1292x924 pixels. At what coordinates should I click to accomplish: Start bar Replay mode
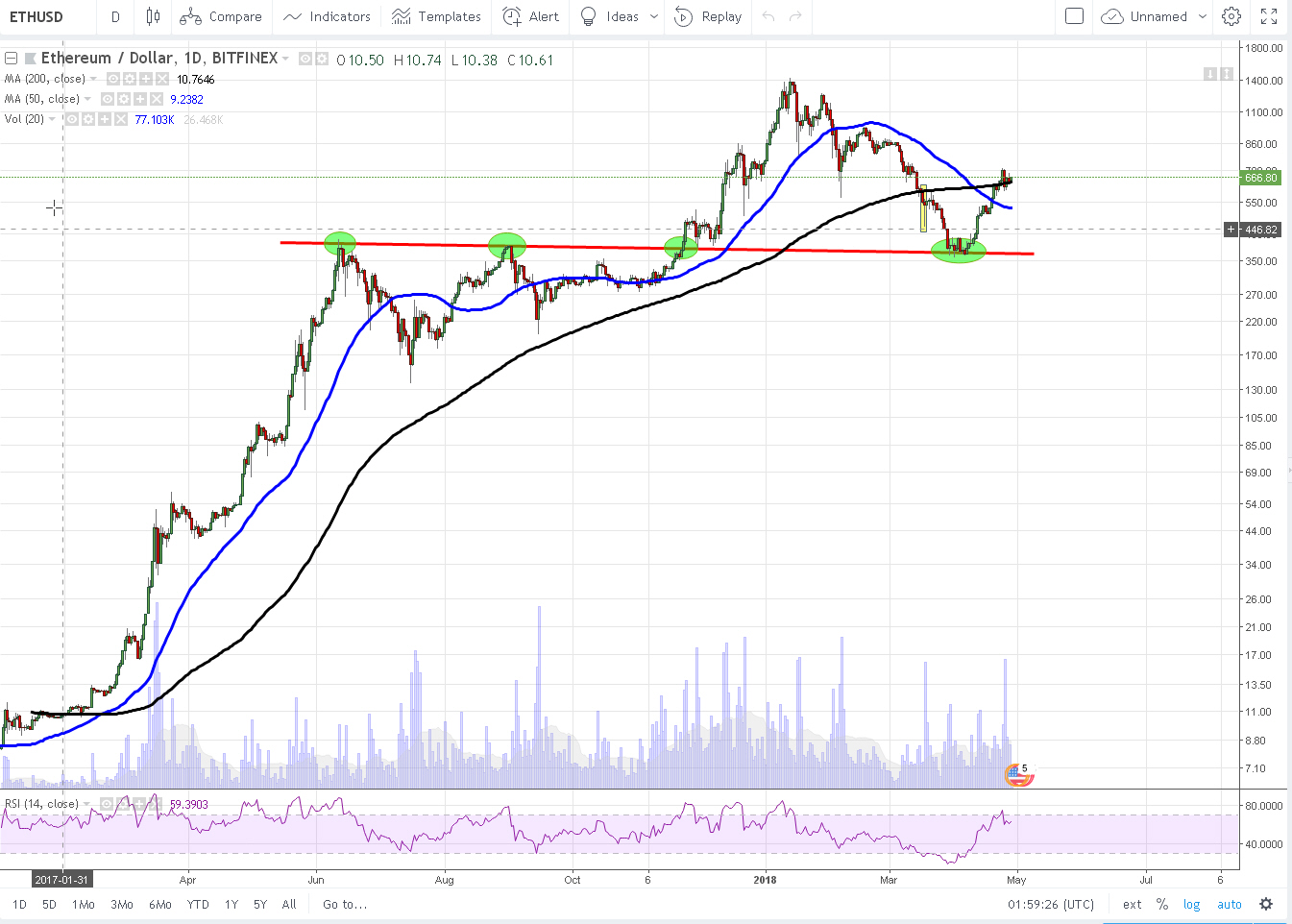click(708, 16)
